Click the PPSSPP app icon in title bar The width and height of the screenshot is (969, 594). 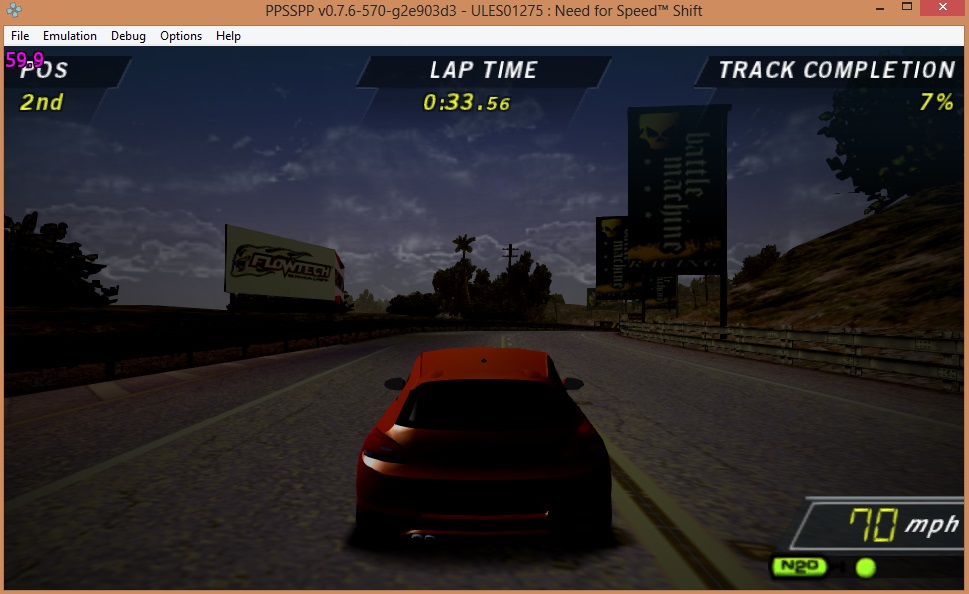click(x=13, y=11)
